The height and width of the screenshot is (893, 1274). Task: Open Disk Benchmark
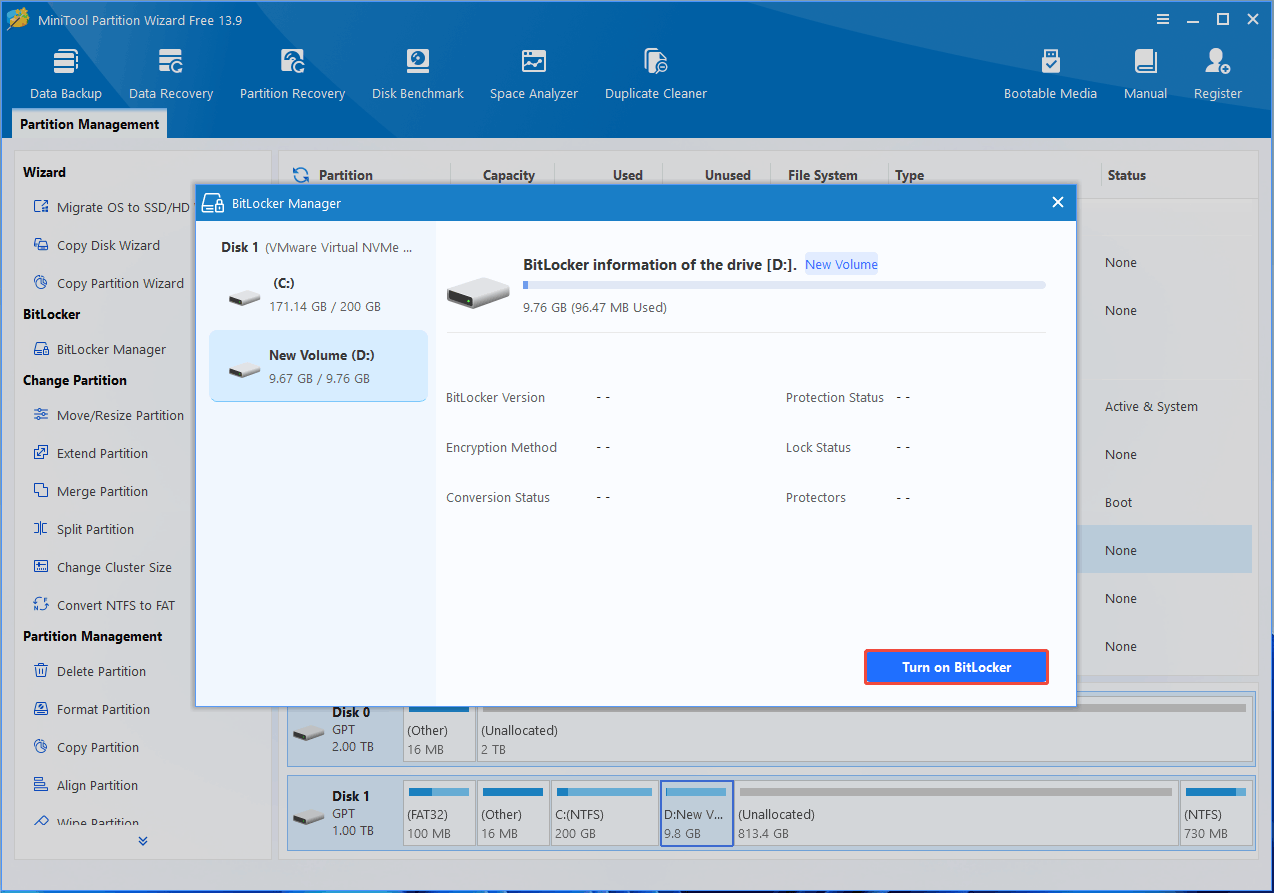(x=418, y=74)
